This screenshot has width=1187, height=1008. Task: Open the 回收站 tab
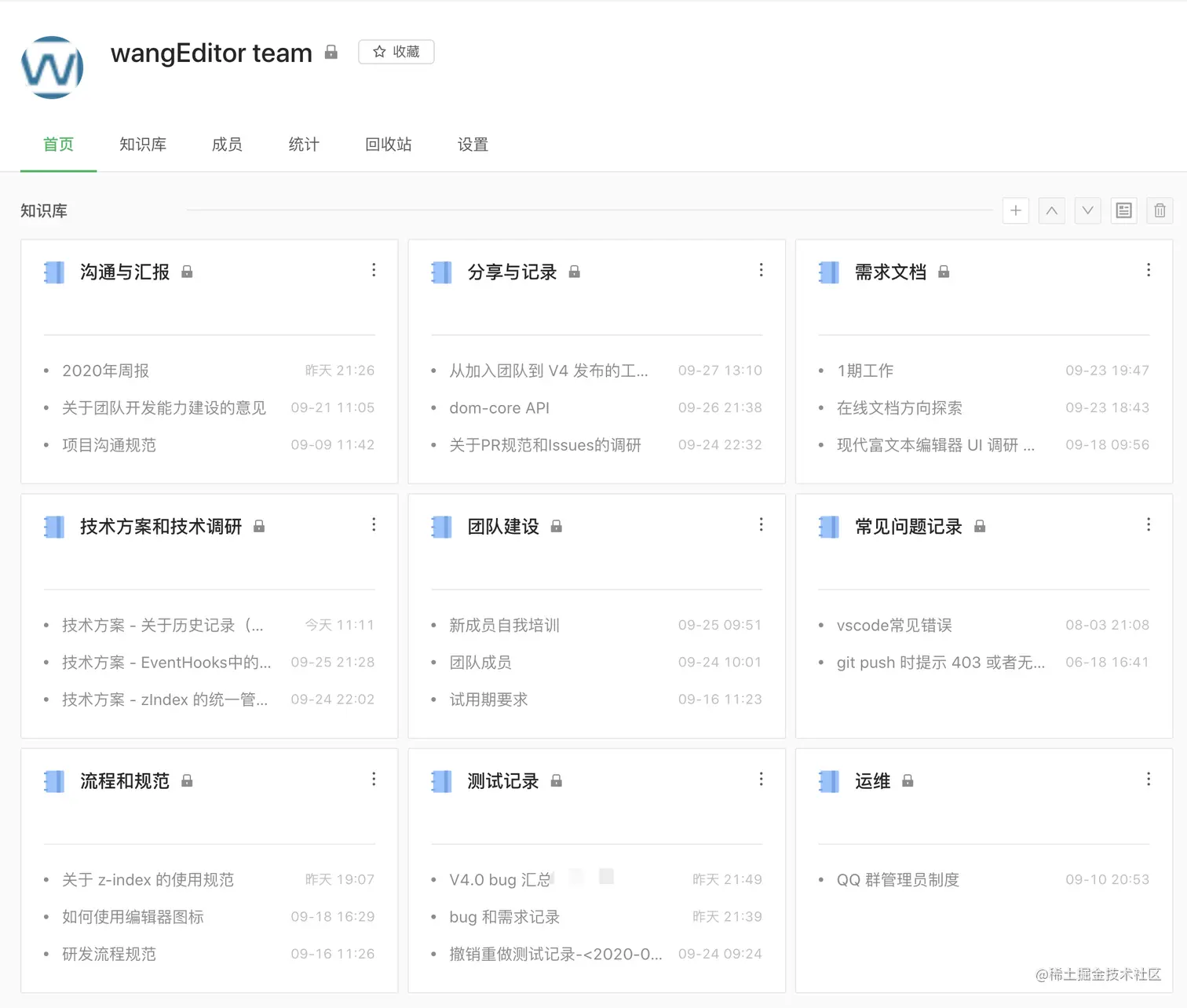pos(389,144)
